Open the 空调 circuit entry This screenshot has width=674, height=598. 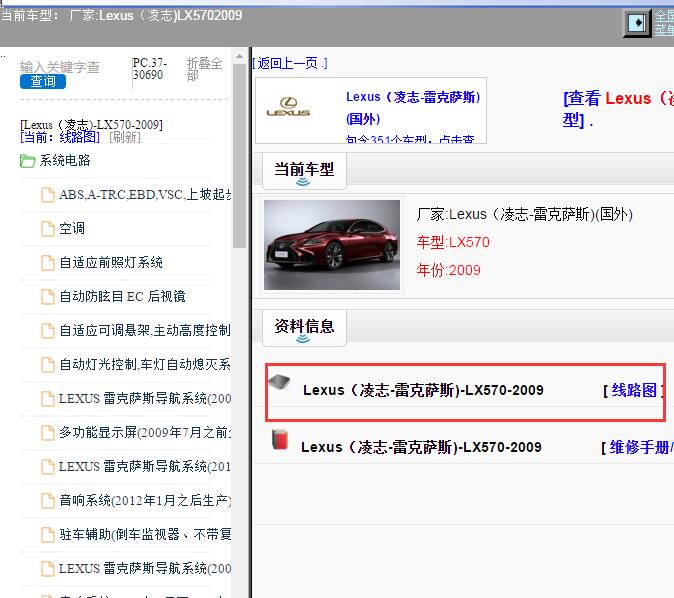[72, 228]
